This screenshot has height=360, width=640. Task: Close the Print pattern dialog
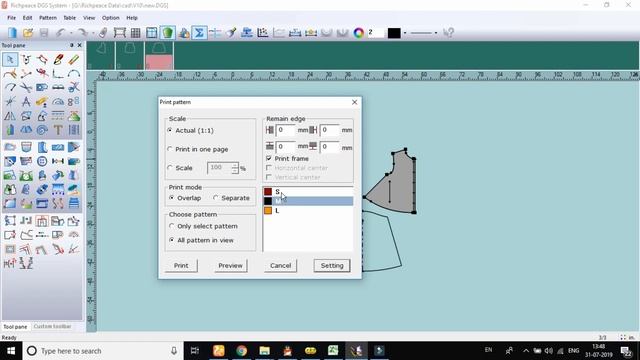(x=354, y=102)
